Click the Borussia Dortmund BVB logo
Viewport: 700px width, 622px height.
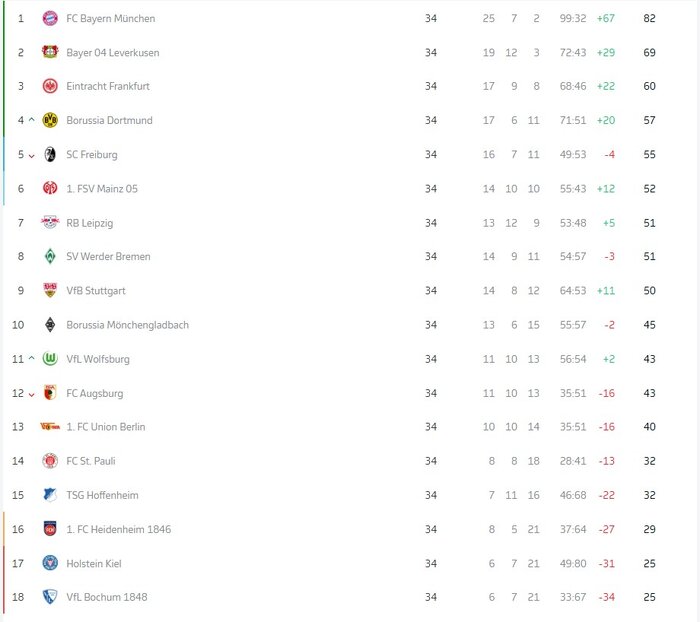[x=50, y=121]
